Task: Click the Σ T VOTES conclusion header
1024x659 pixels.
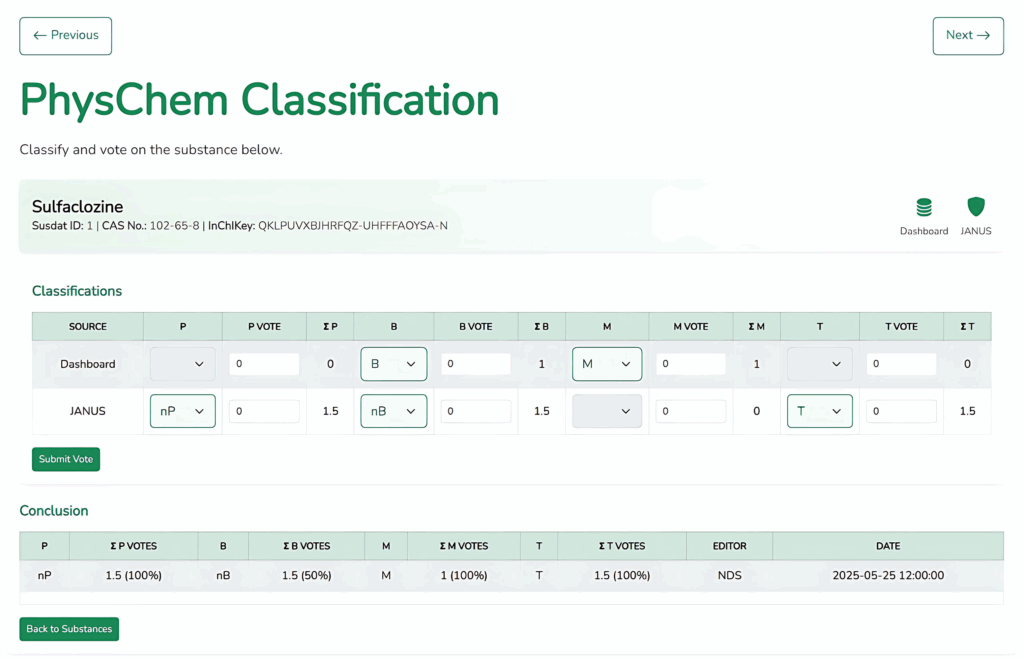Action: [x=622, y=546]
